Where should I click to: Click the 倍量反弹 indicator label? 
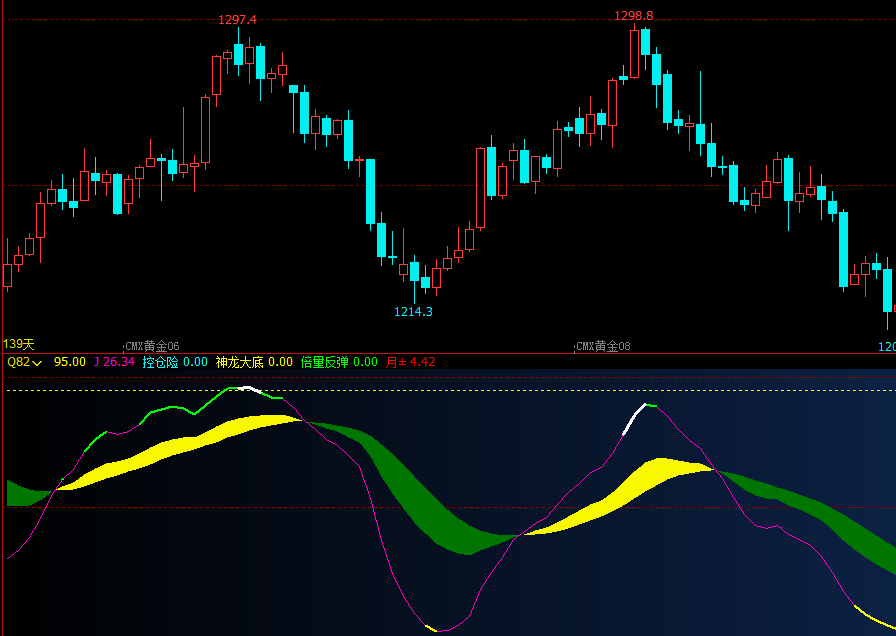[x=325, y=362]
